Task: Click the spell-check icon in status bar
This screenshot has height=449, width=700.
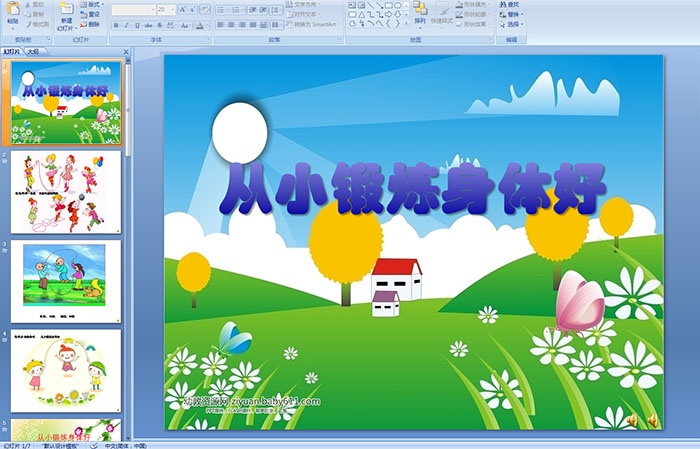Action: point(93,445)
